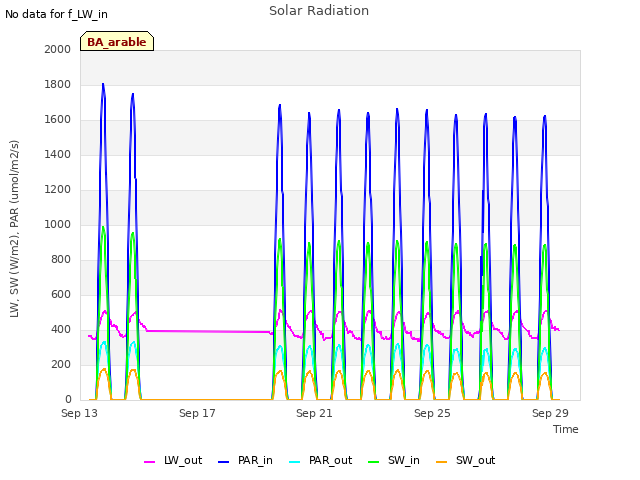The width and height of the screenshot is (640, 480).
Task: Click the Sep 21 x-axis label
Action: pyautogui.click(x=314, y=413)
